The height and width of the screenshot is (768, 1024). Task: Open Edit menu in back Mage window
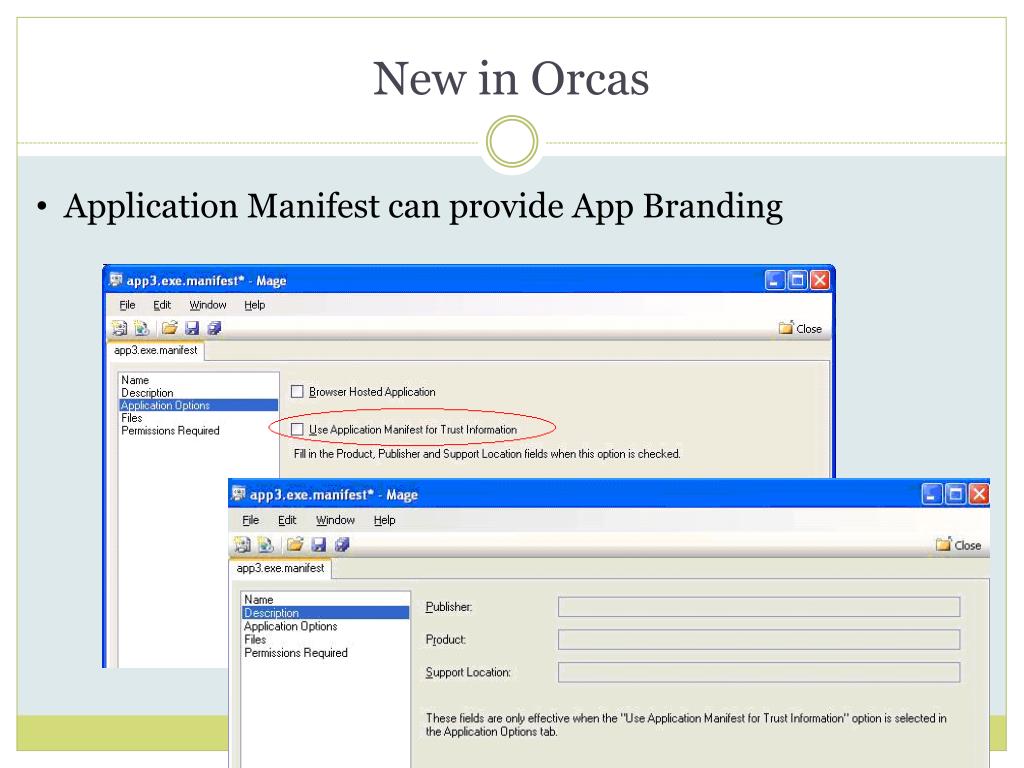click(162, 305)
